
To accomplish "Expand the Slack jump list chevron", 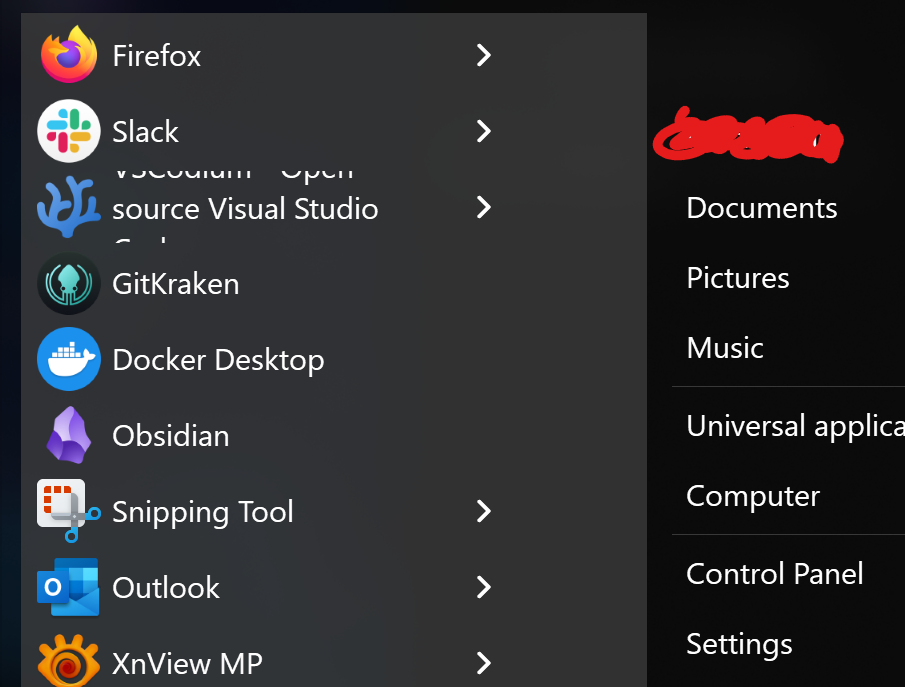I will pyautogui.click(x=484, y=131).
